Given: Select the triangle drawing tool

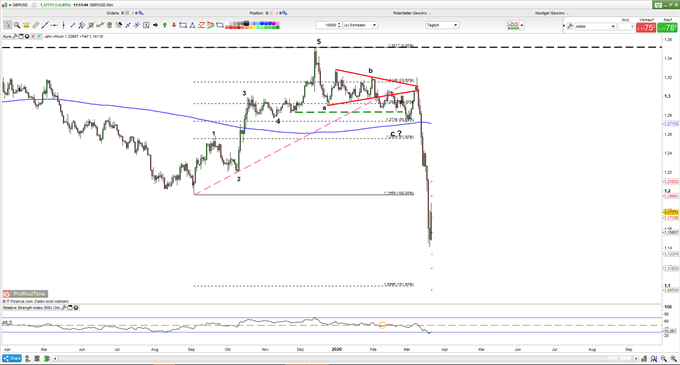Looking at the screenshot, I should [192, 25].
